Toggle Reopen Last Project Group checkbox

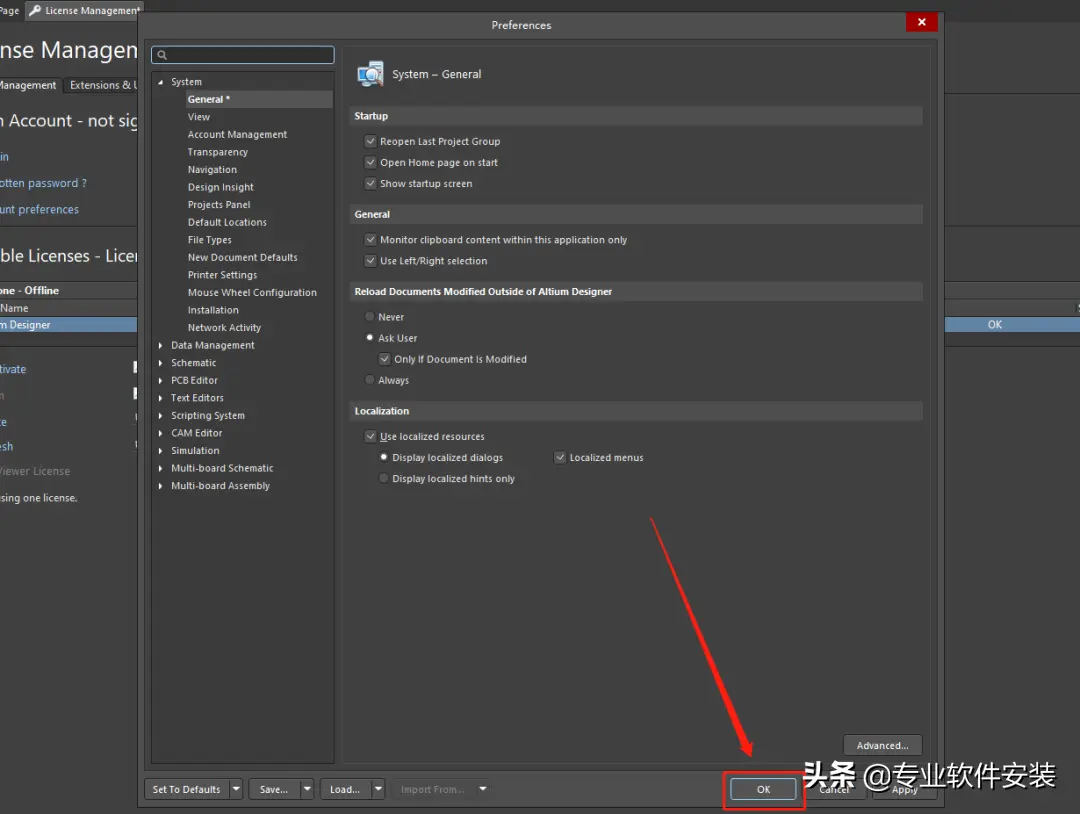[x=371, y=141]
